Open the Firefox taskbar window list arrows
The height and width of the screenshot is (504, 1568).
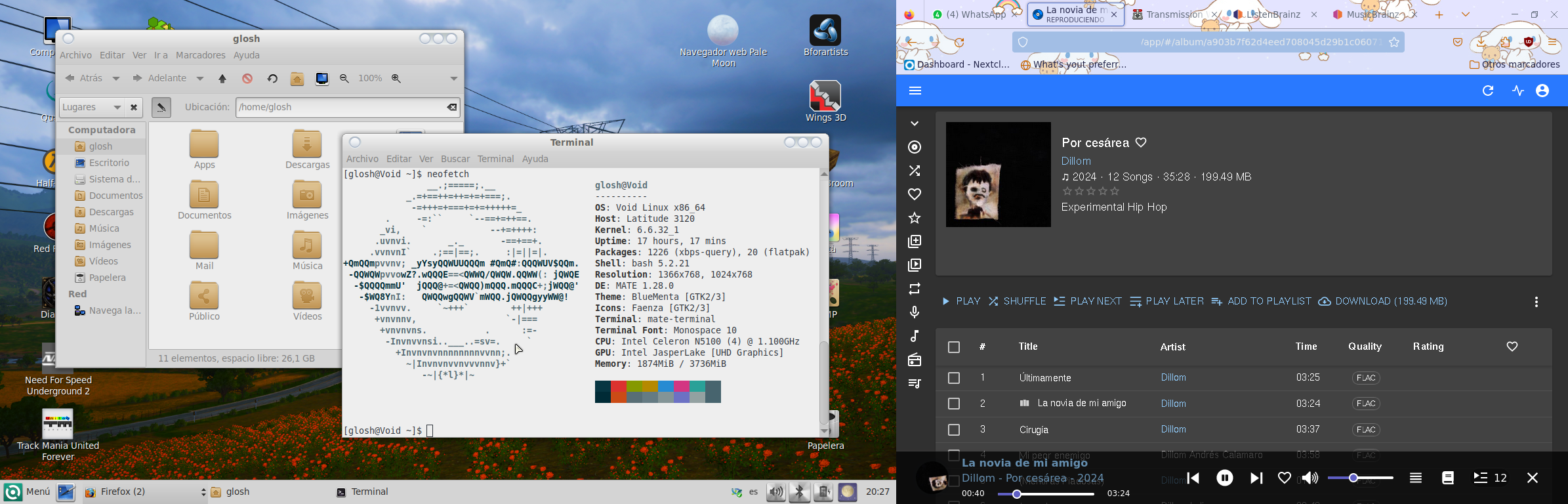203,492
